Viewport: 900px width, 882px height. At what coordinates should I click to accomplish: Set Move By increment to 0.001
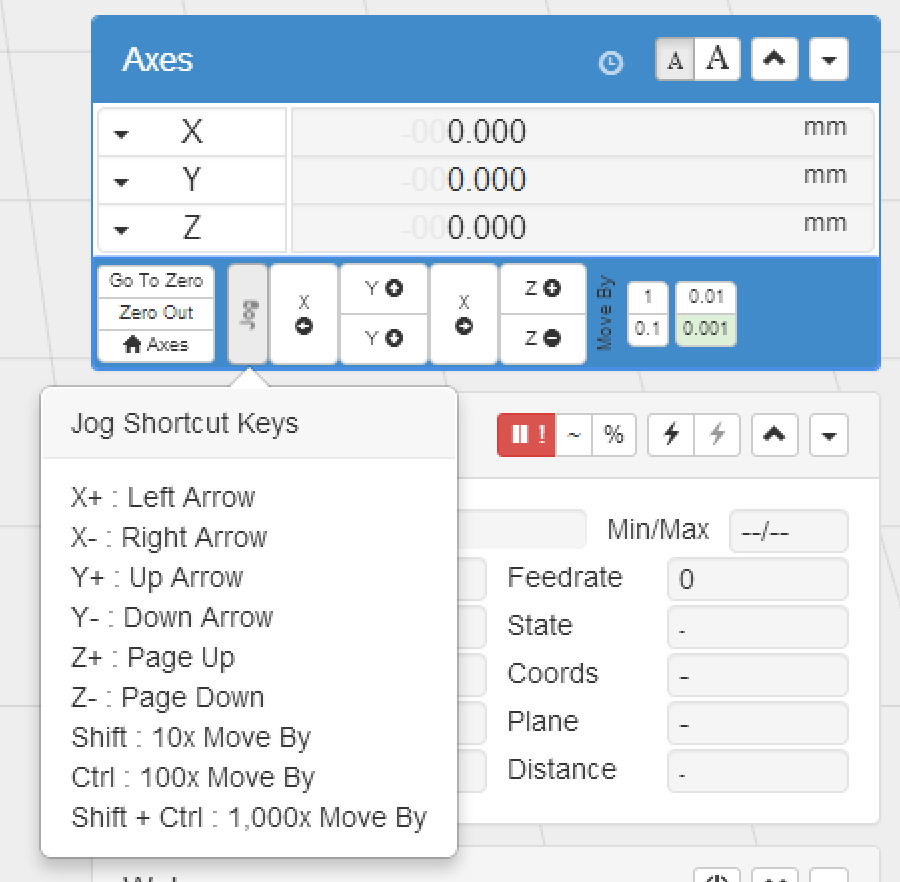706,329
